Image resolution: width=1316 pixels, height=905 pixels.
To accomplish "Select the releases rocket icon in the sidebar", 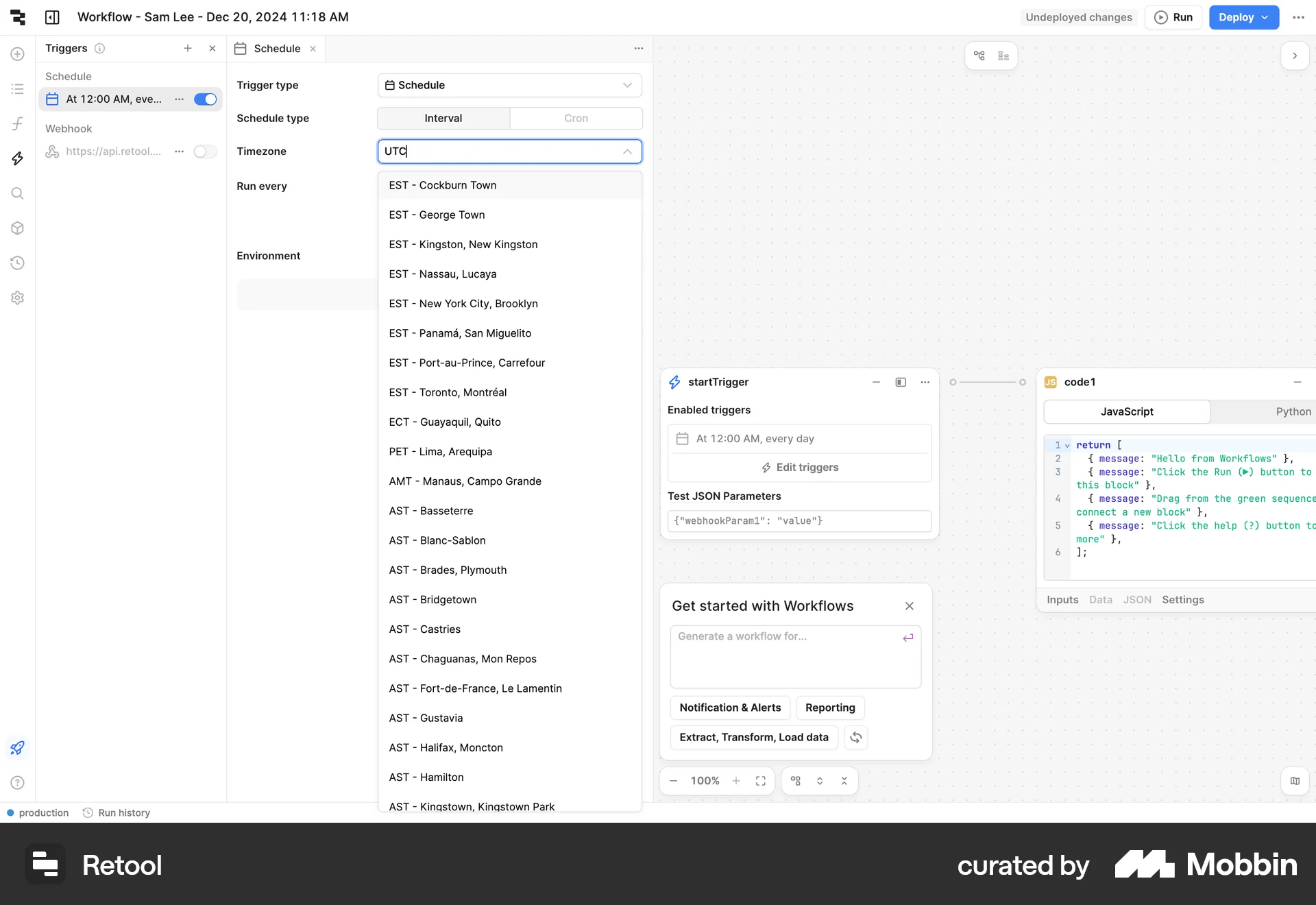I will click(17, 747).
